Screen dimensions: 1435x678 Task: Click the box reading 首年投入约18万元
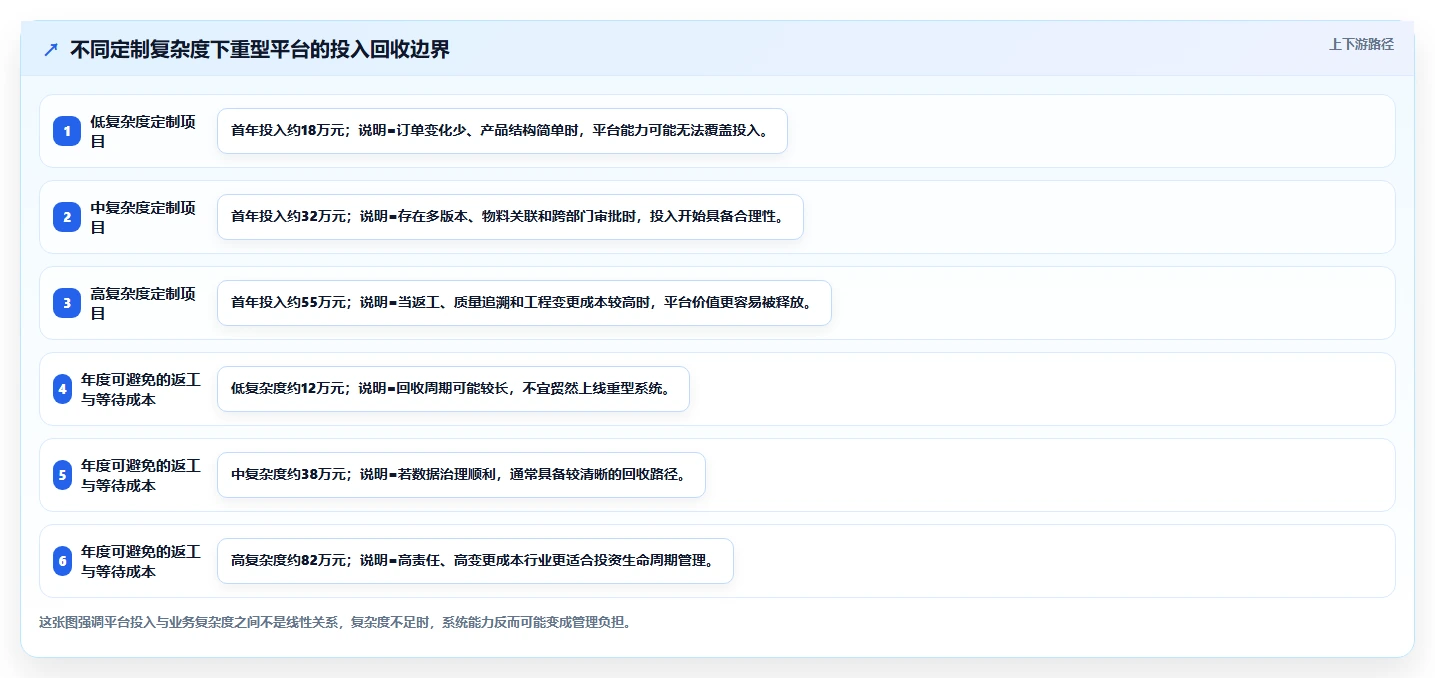[502, 131]
